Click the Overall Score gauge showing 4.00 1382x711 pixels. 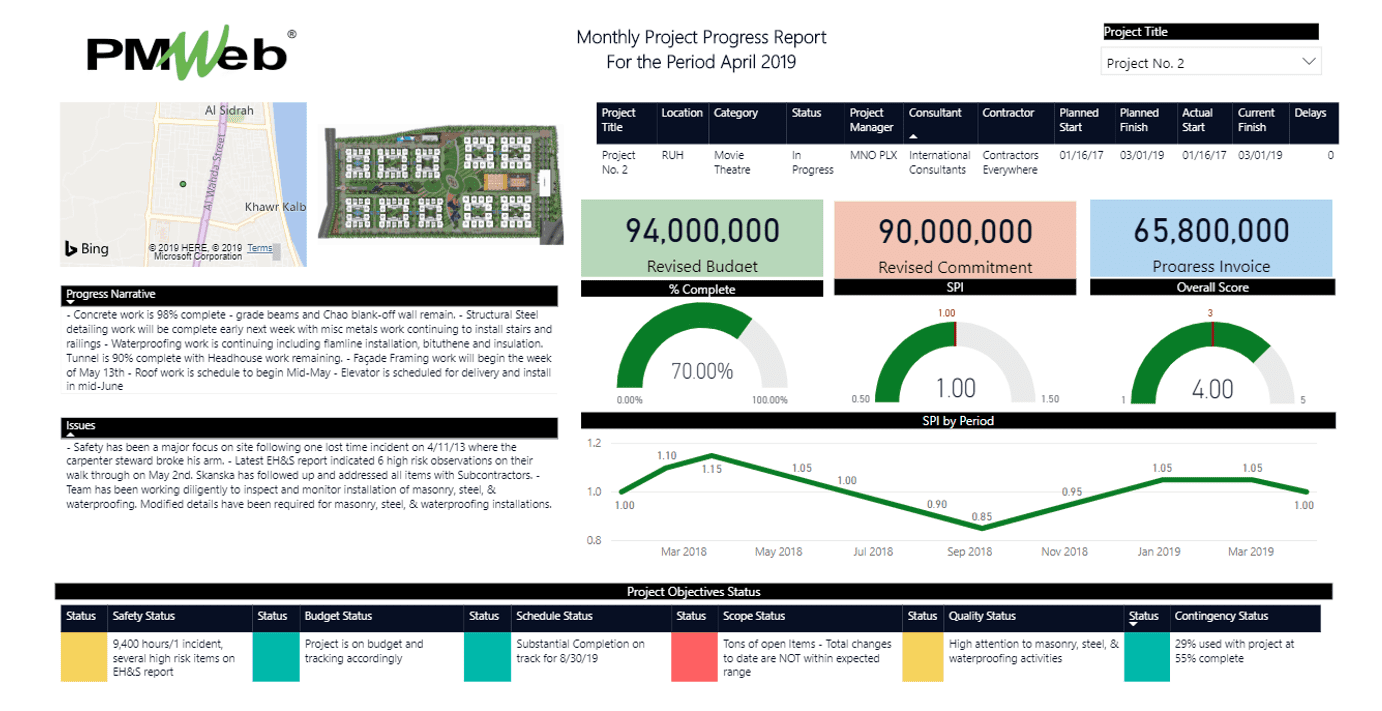click(x=1212, y=360)
